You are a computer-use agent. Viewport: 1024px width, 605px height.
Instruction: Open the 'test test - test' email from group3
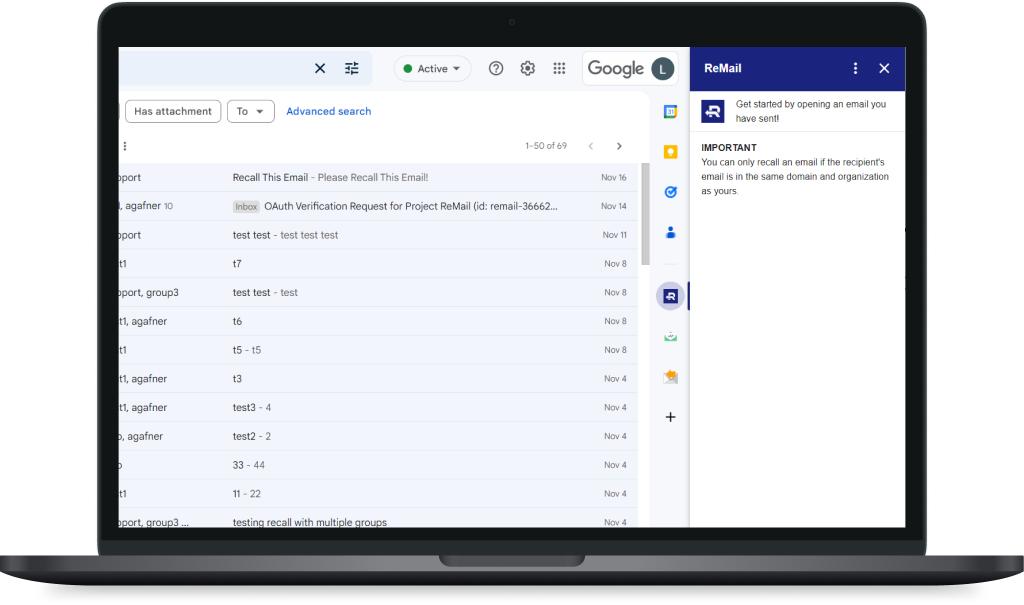coord(379,292)
